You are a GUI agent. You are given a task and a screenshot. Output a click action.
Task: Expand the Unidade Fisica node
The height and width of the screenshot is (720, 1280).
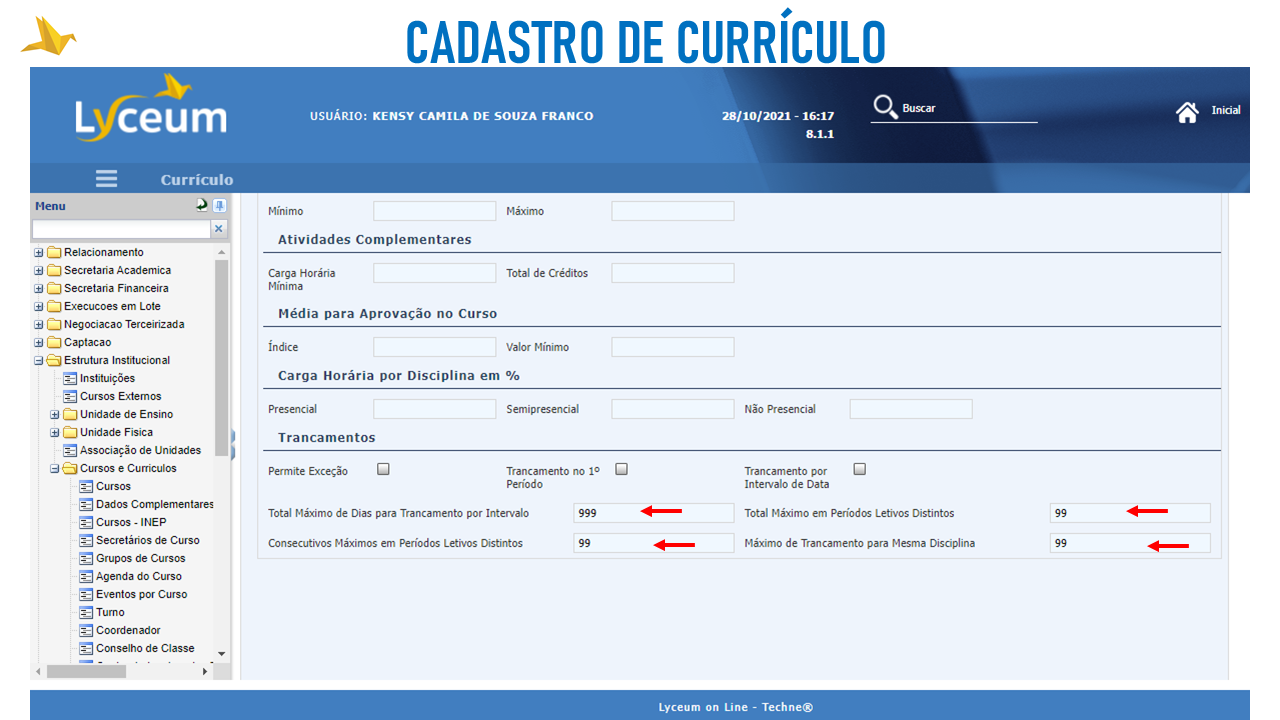[x=55, y=433]
